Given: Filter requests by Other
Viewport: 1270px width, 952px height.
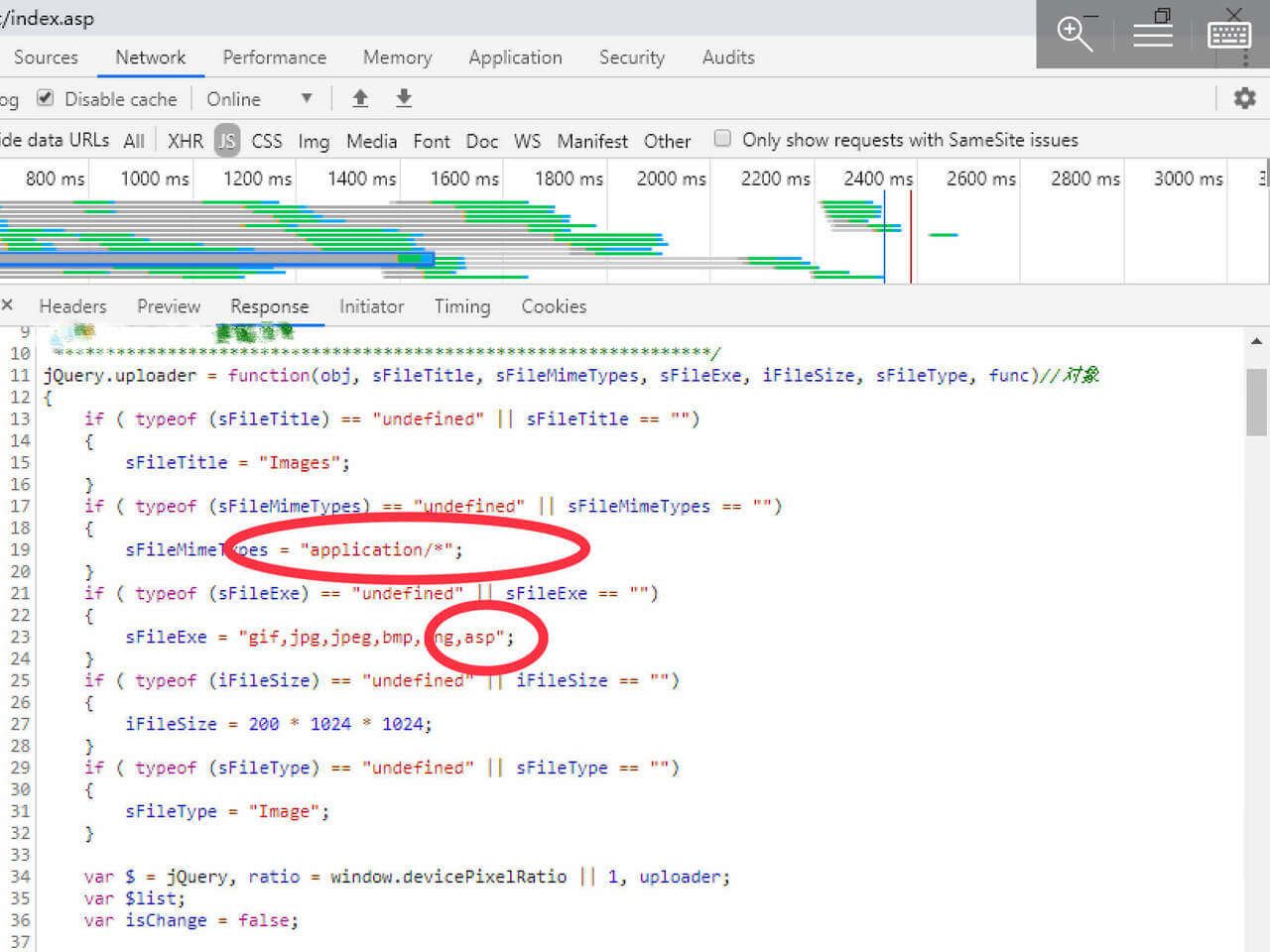Looking at the screenshot, I should (x=667, y=141).
